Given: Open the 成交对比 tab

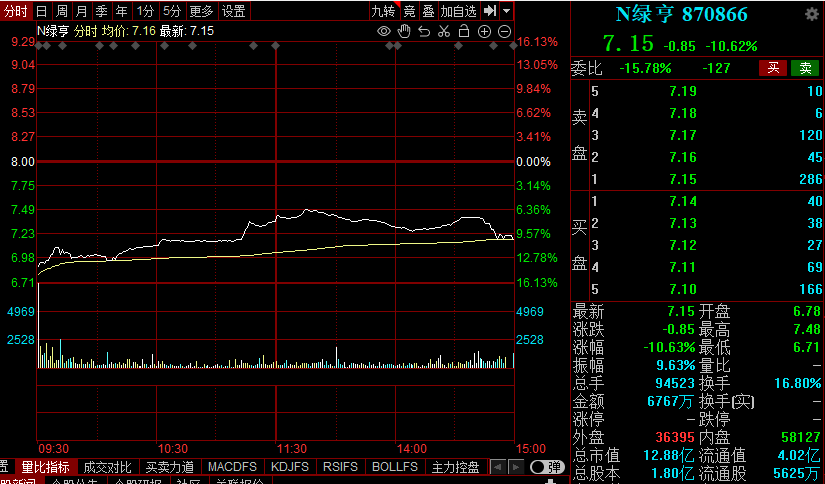Looking at the screenshot, I should click(107, 467).
